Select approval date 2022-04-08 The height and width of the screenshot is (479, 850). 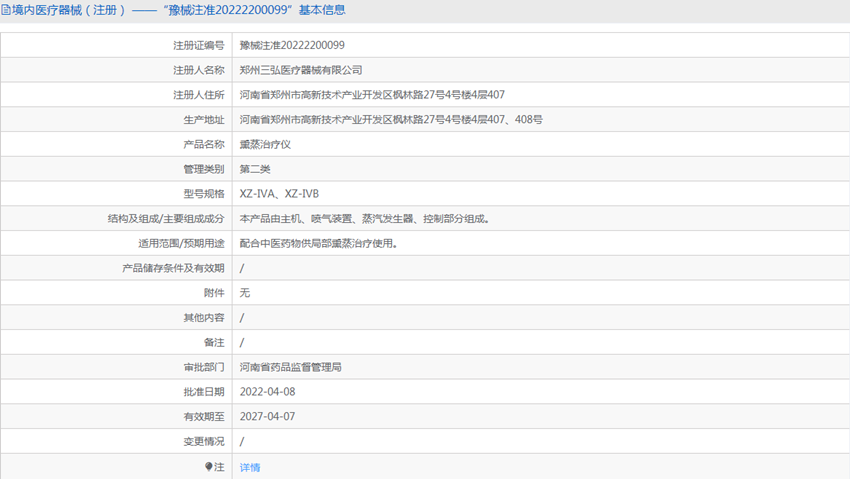pyautogui.click(x=267, y=392)
